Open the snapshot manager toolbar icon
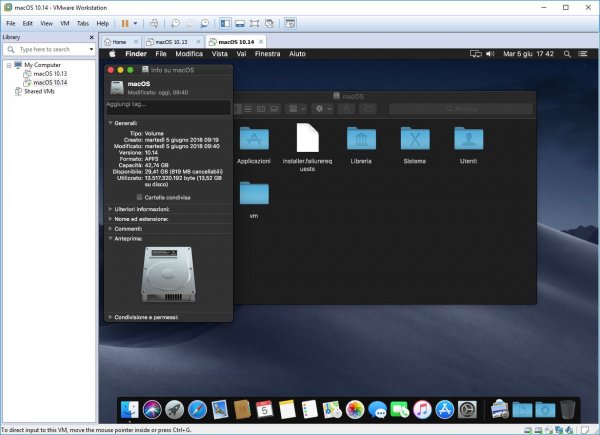The height and width of the screenshot is (435, 600). coord(205,23)
